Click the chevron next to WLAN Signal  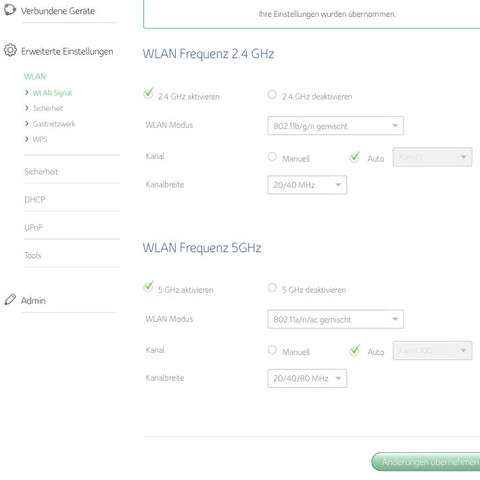pyautogui.click(x=27, y=92)
